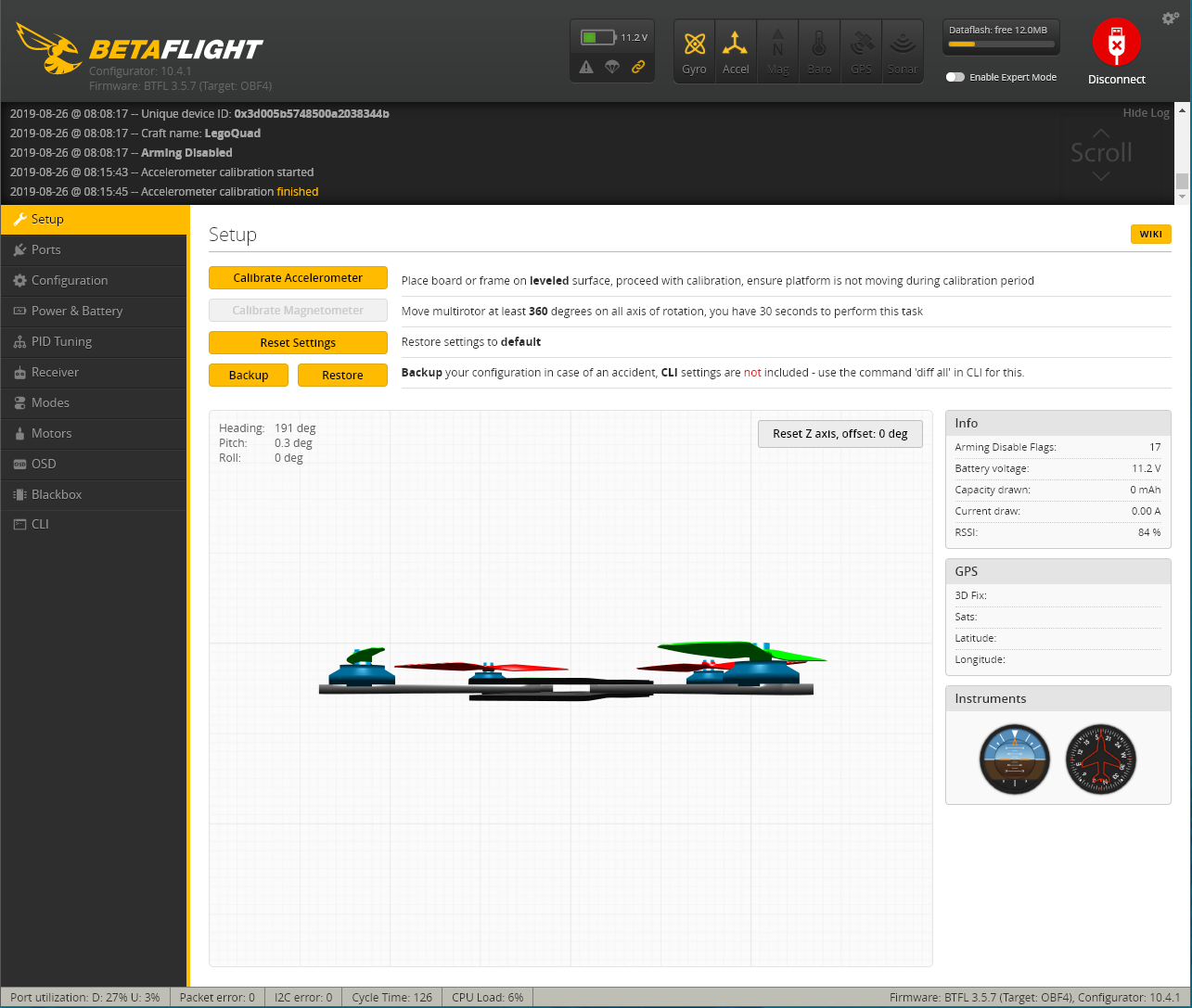This screenshot has width=1192, height=1008.
Task: Click the Reset Z axis offset button
Action: [x=840, y=433]
